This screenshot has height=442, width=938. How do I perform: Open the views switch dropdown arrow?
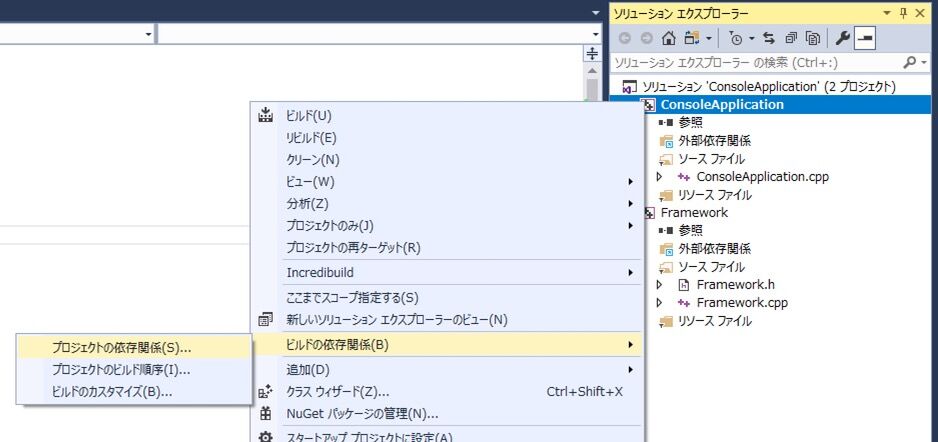(709, 39)
